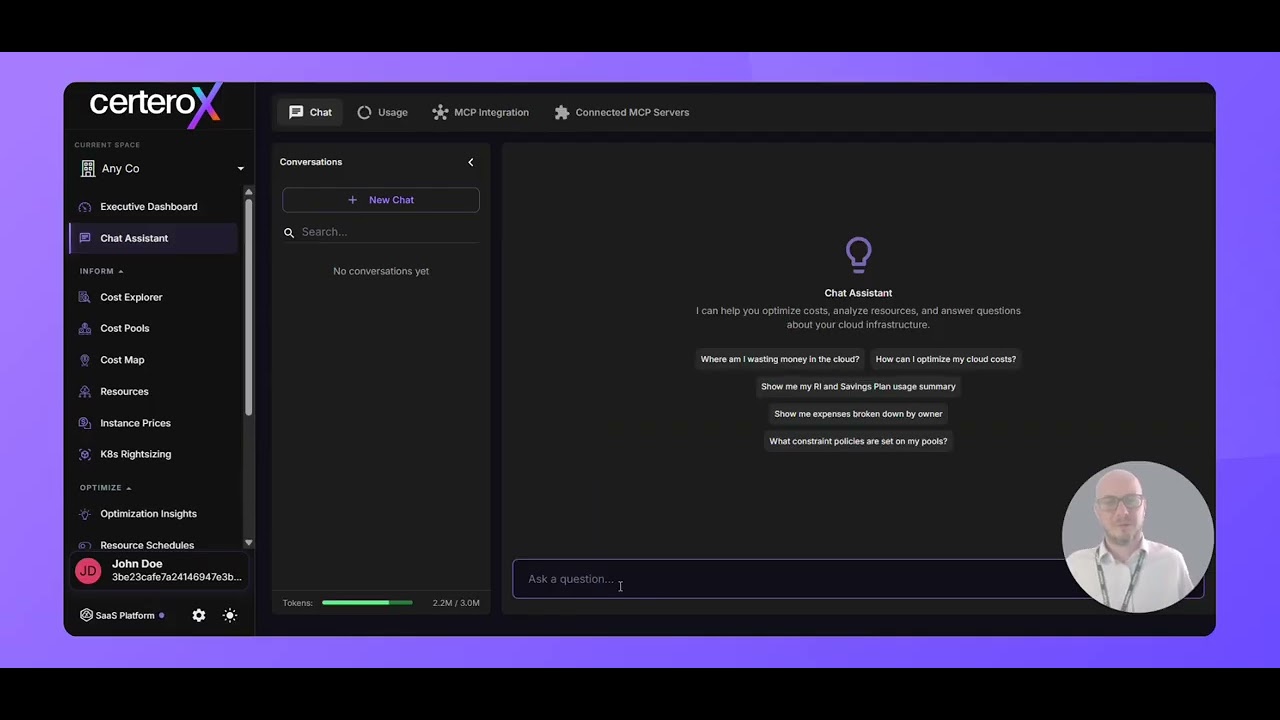Click the building icon beside Any Co
Viewport: 1280px width, 720px height.
(88, 169)
